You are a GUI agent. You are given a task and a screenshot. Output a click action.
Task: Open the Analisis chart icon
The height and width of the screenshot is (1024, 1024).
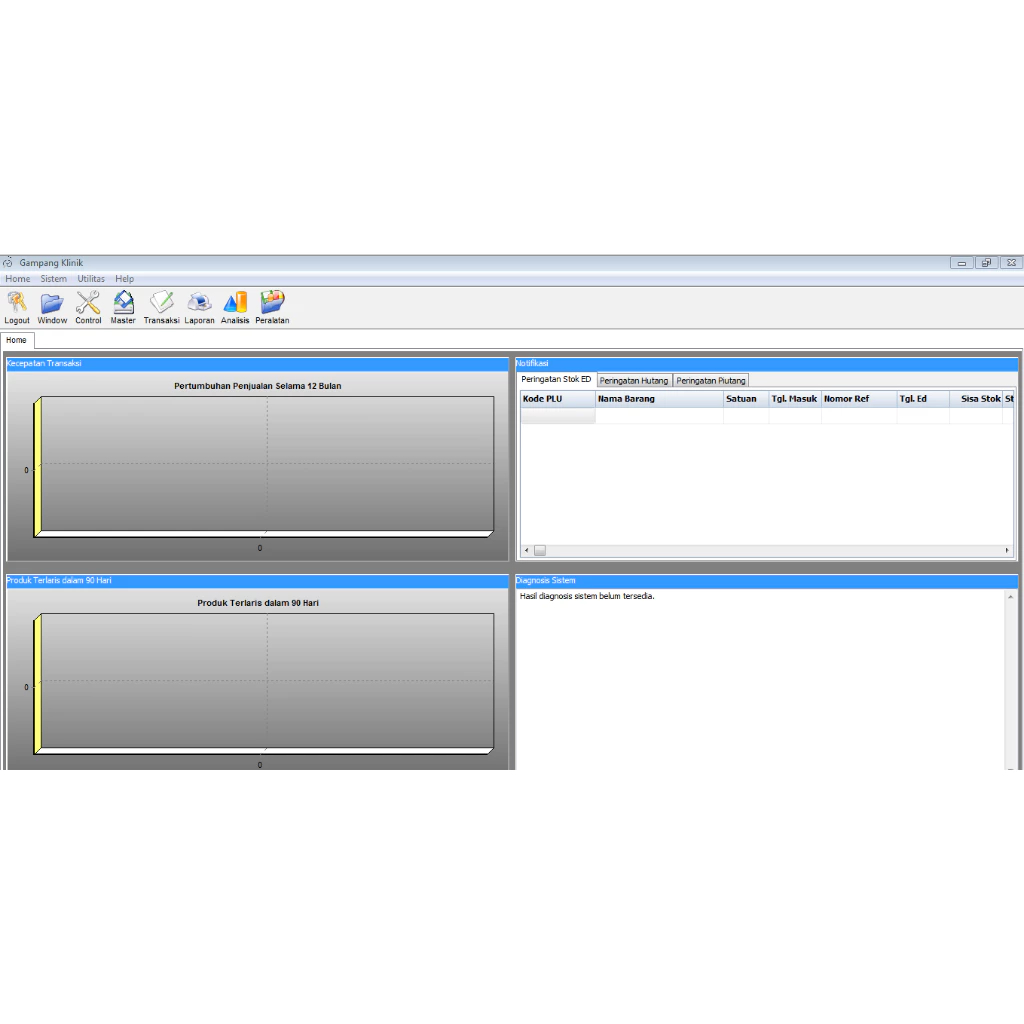(235, 303)
